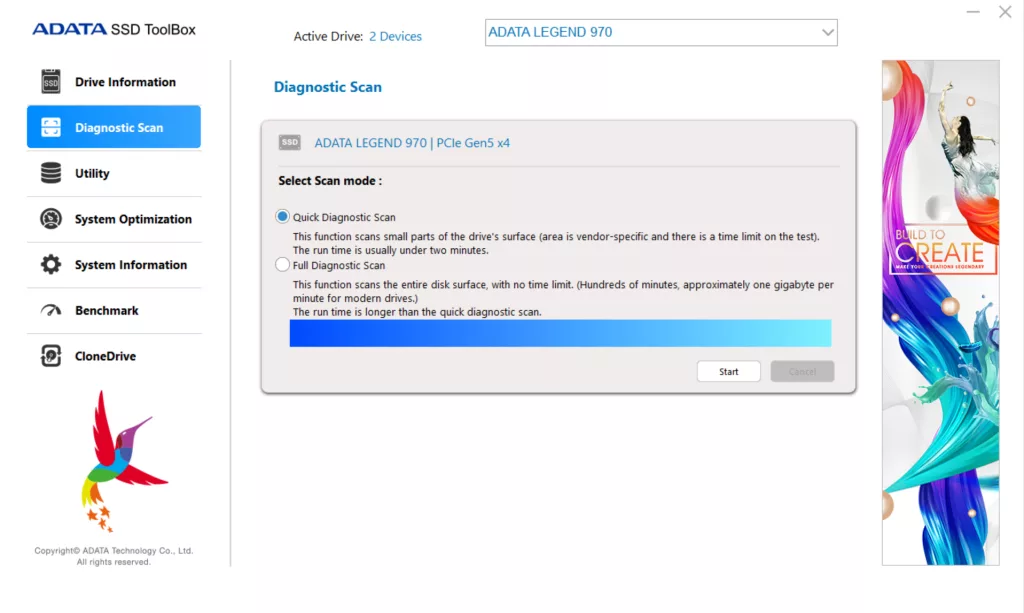This screenshot has height=613, width=1024.
Task: Start the diagnostic scan
Action: 729,371
